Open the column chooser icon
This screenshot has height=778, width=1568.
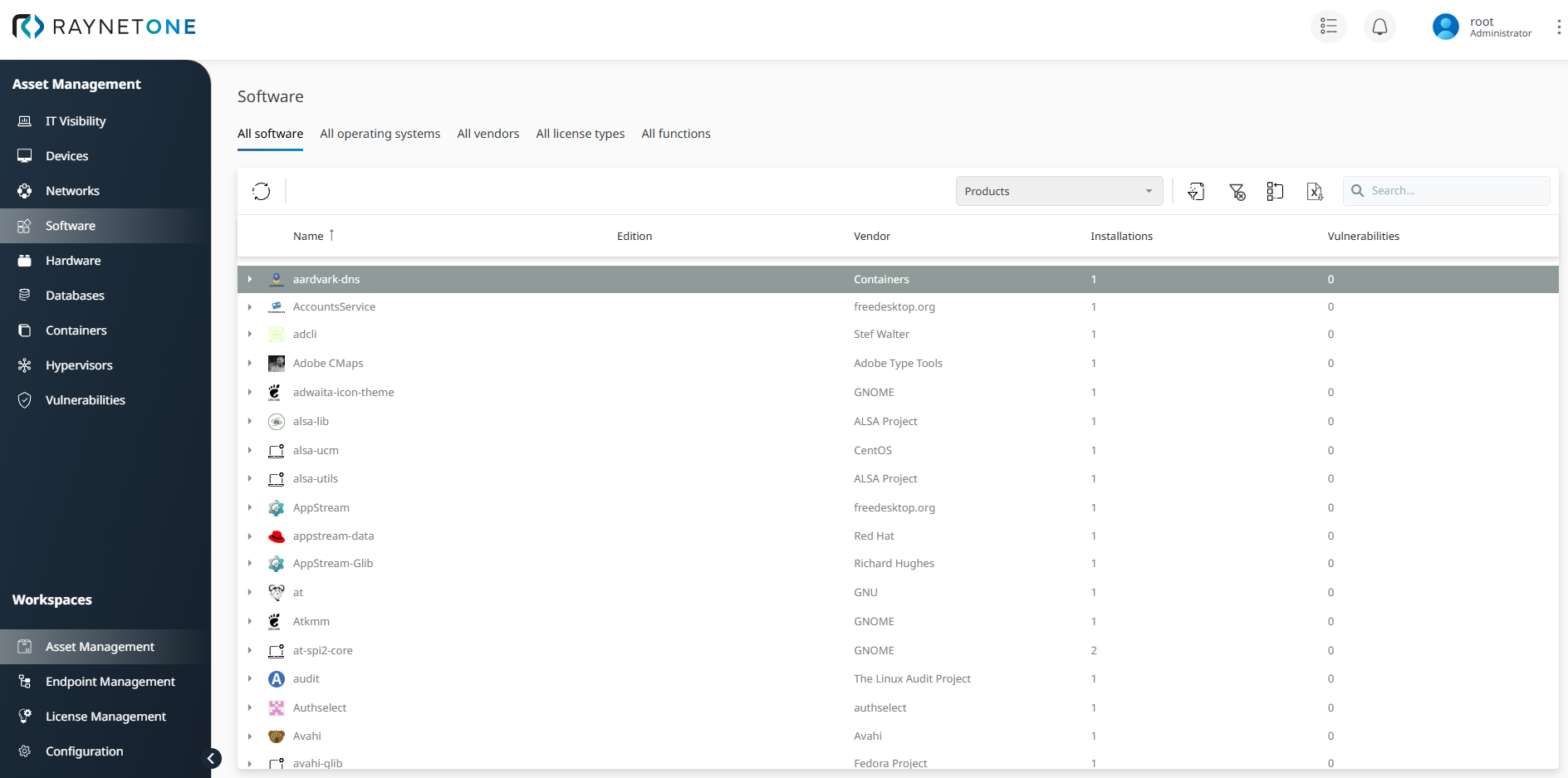click(1275, 192)
